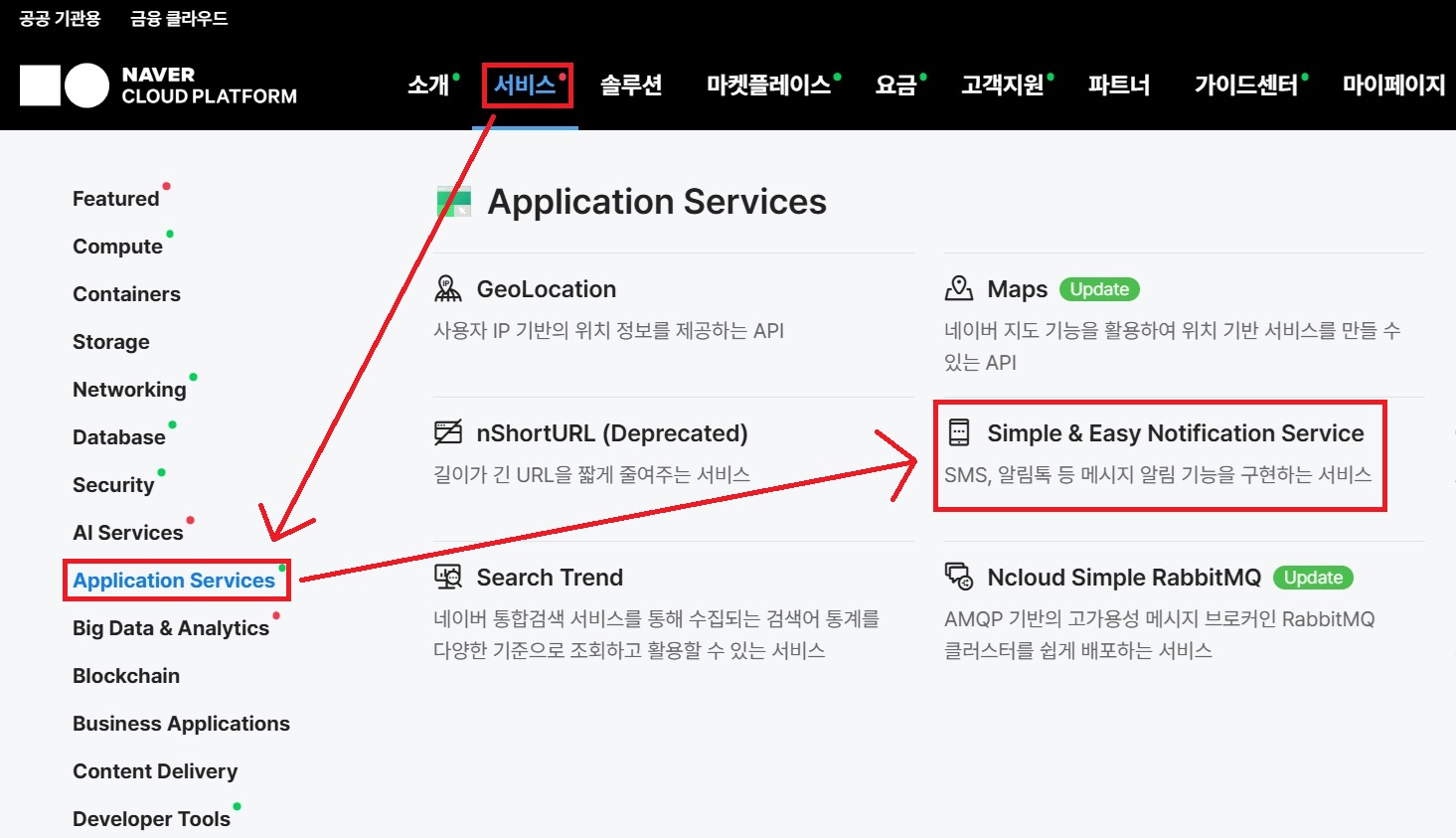The image size is (1456, 838).
Task: Click the nShortURL service icon
Action: [x=448, y=433]
